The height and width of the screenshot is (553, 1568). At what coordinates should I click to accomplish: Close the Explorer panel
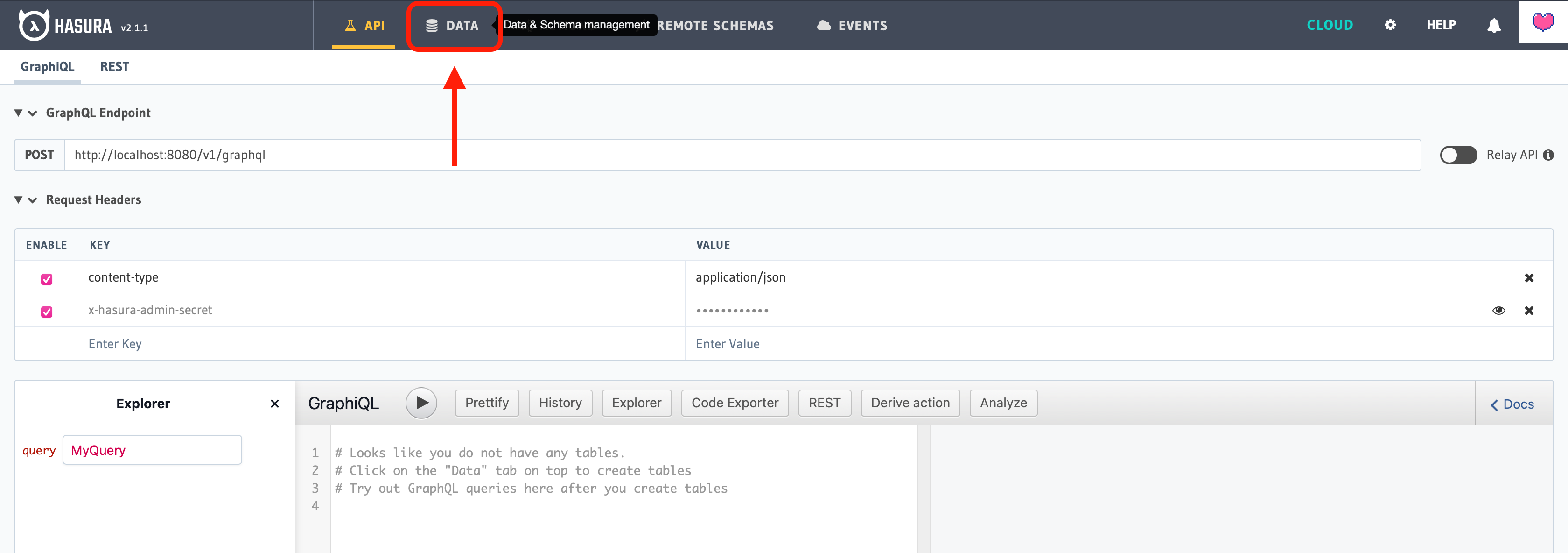[274, 404]
